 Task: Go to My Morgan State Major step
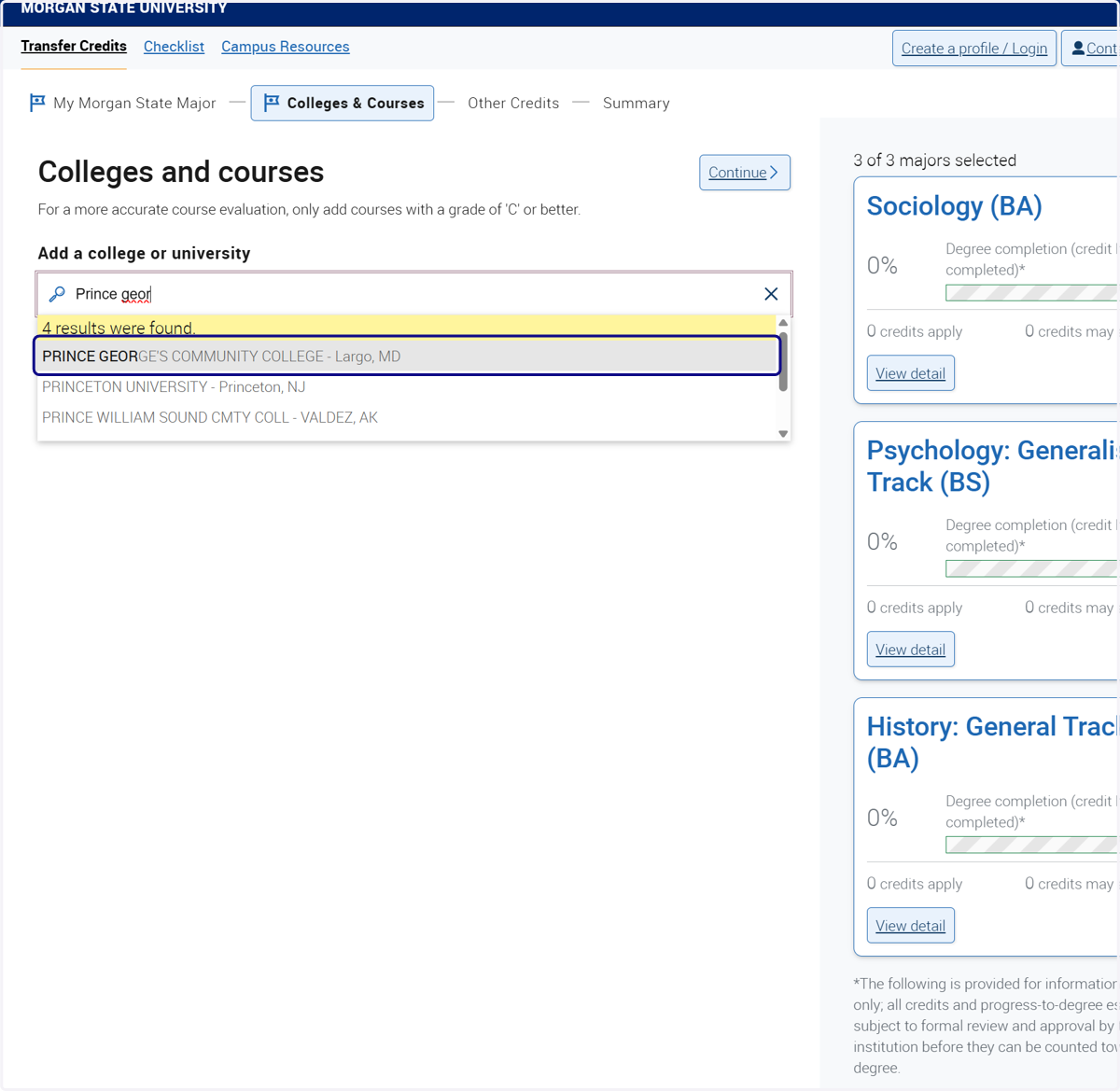(x=123, y=103)
